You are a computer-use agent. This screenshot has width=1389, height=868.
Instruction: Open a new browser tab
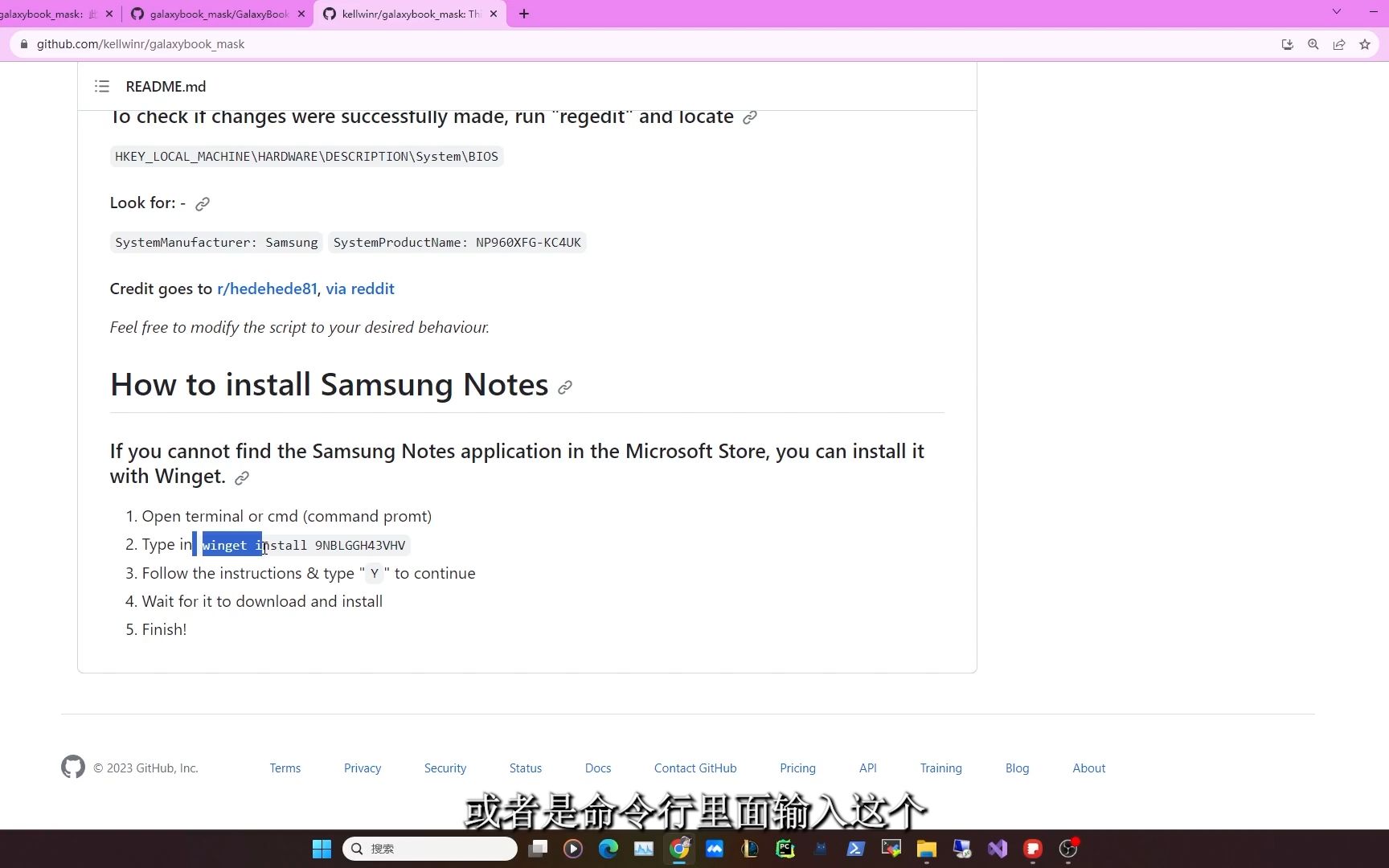click(524, 14)
